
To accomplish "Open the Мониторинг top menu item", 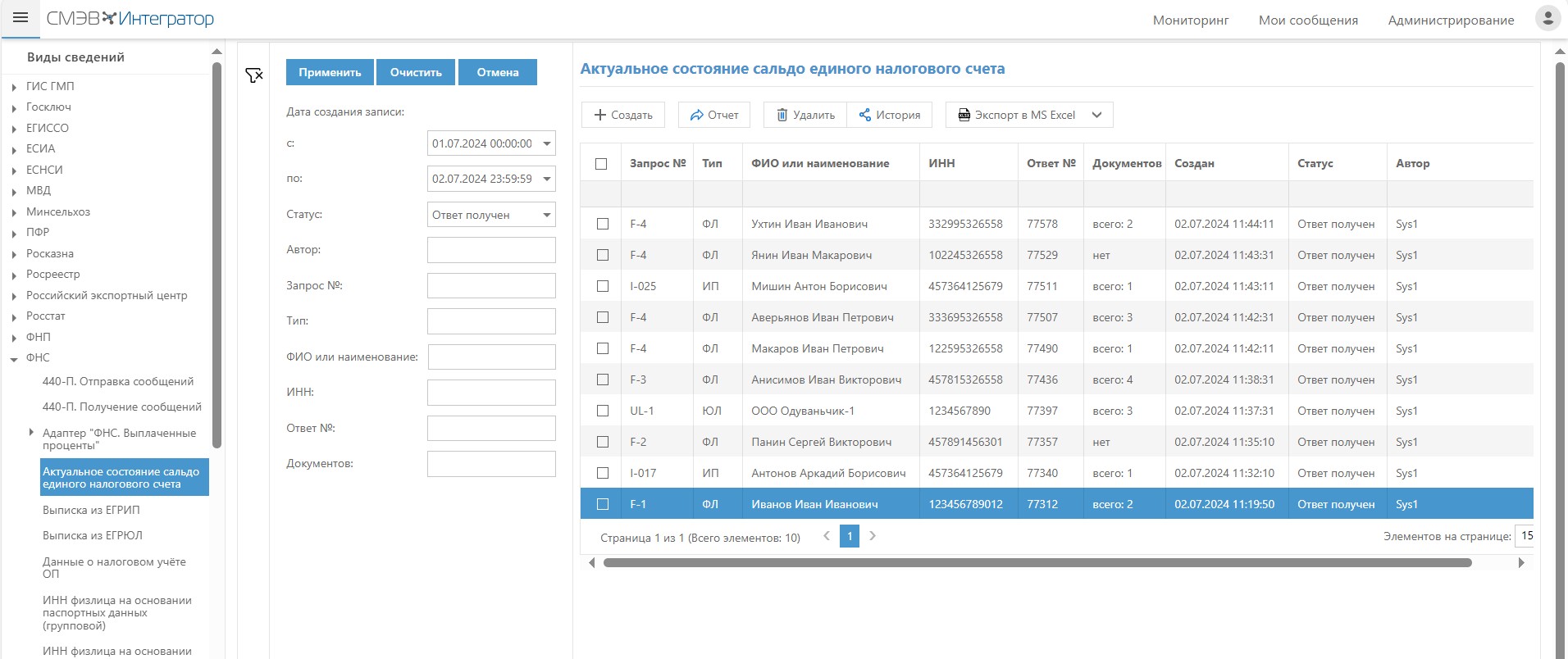I will (1190, 20).
